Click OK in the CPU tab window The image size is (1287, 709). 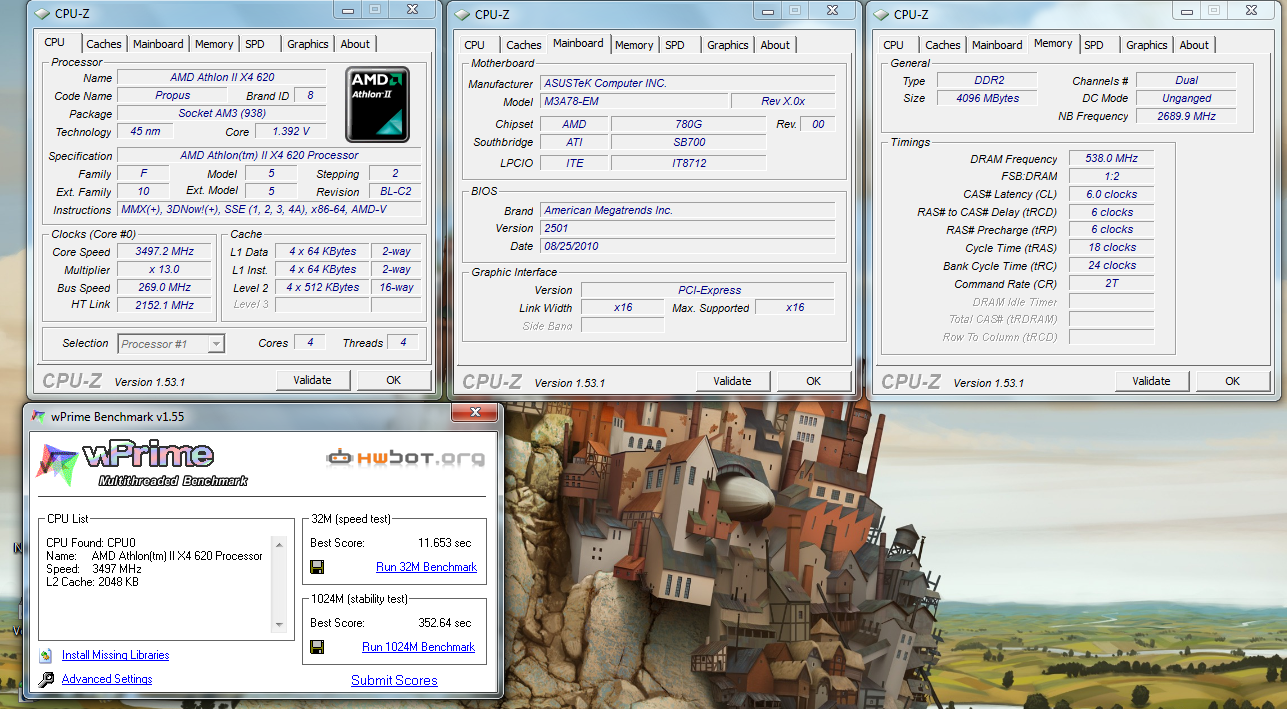(x=394, y=380)
